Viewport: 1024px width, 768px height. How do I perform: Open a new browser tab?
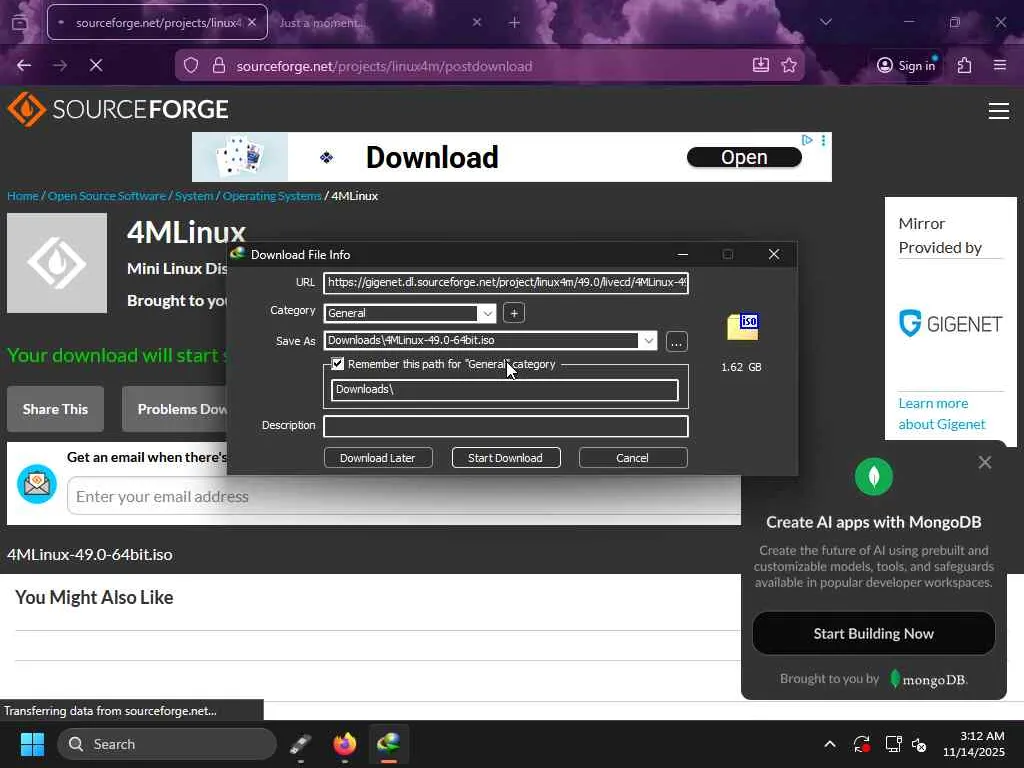coord(515,23)
